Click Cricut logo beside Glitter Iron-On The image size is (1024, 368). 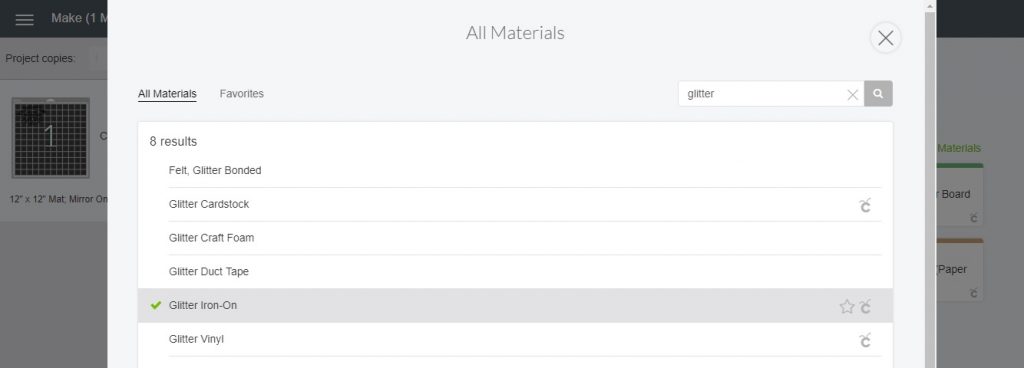click(x=865, y=306)
